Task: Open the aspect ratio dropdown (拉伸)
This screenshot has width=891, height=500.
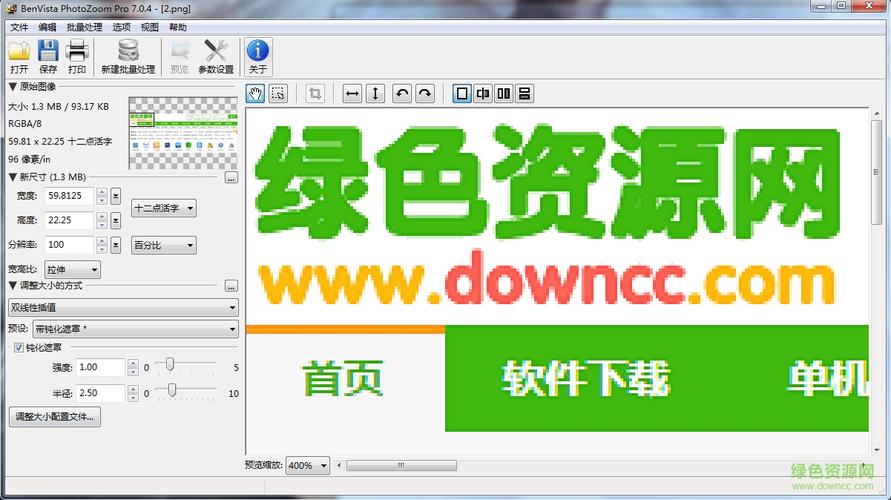Action: 73,269
